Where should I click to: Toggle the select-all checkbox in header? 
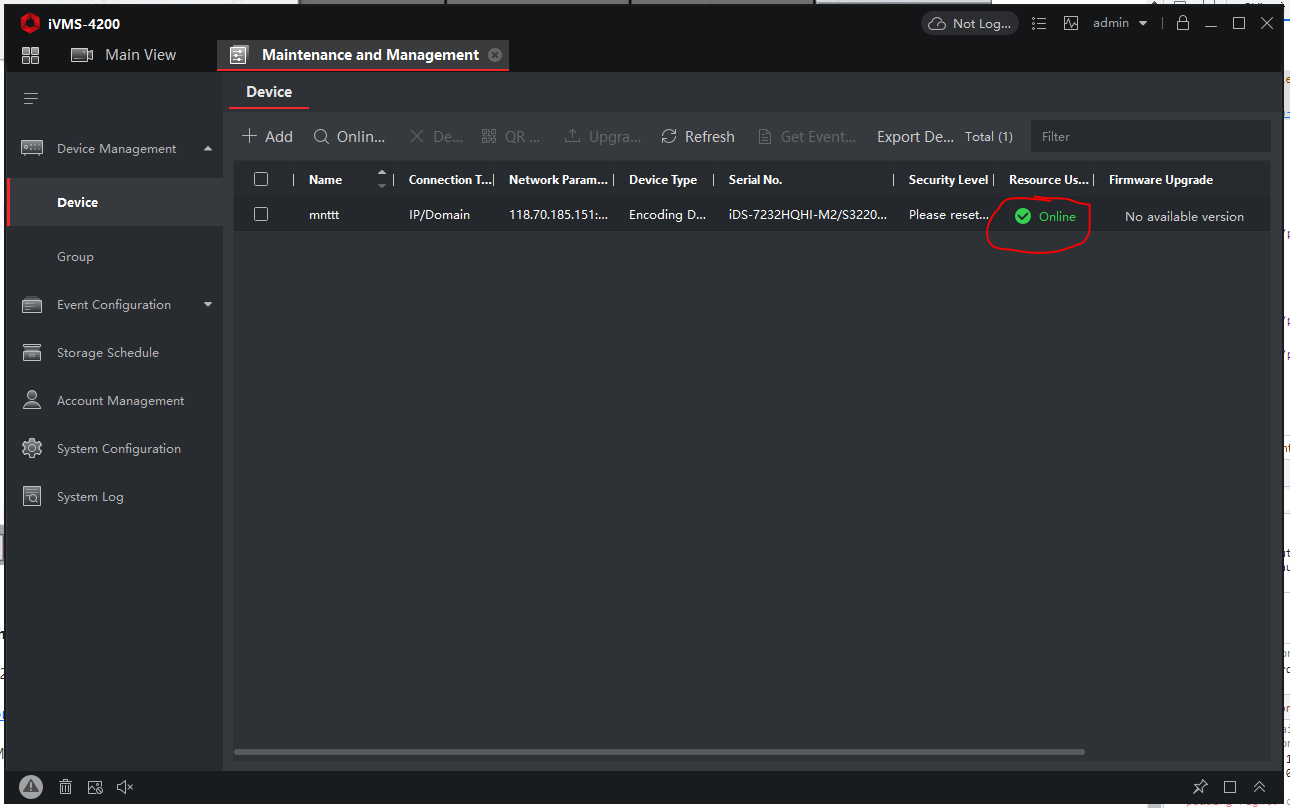click(261, 179)
